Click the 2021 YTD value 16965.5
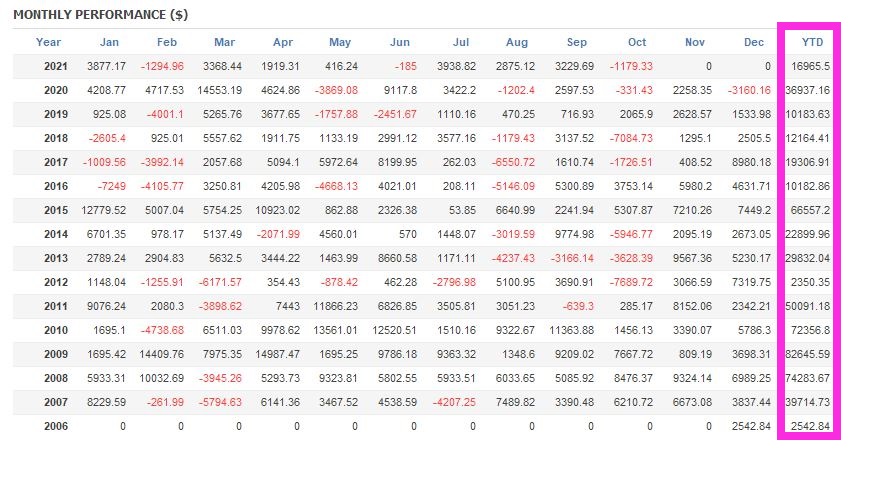880x483 pixels. [x=810, y=66]
